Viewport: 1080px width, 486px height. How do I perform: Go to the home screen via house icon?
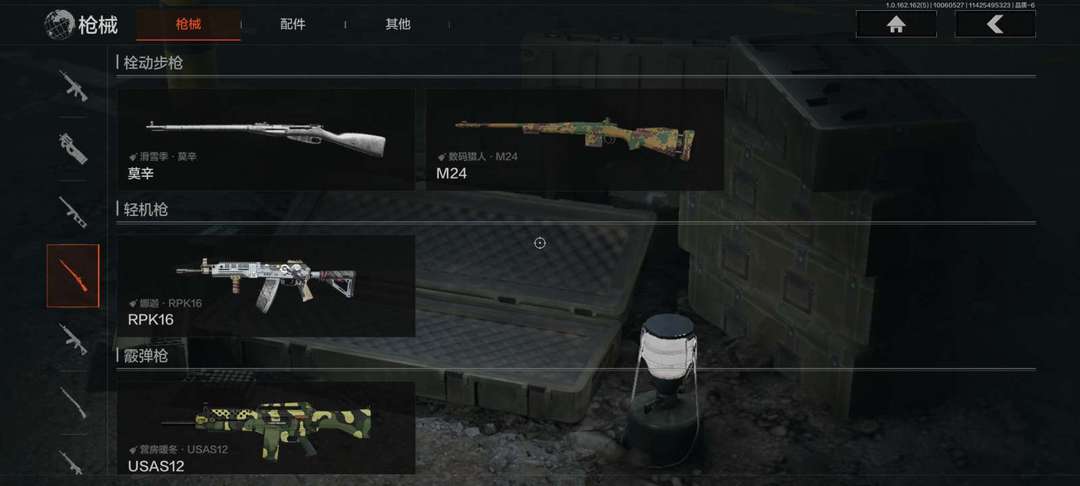click(896, 24)
